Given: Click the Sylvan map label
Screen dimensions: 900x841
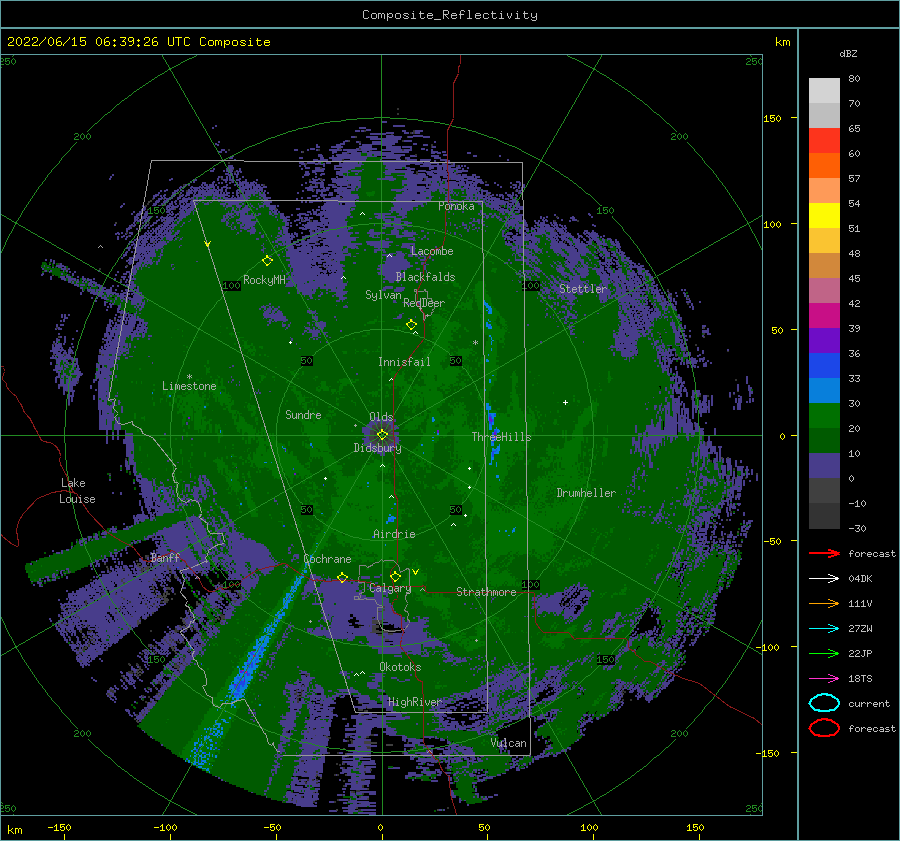Looking at the screenshot, I should click(383, 295).
